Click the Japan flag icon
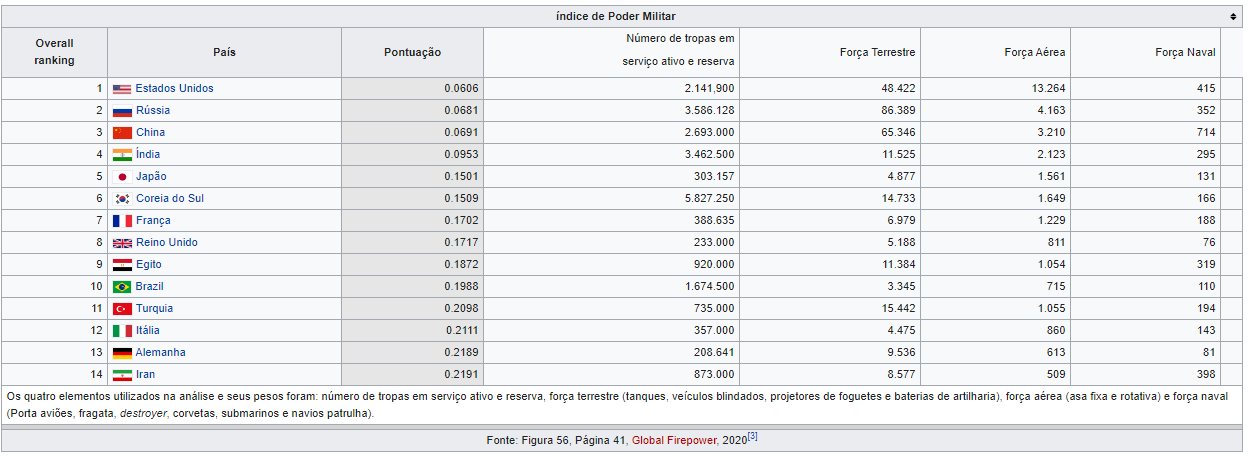Viewport: 1250px width, 460px height. 122,177
